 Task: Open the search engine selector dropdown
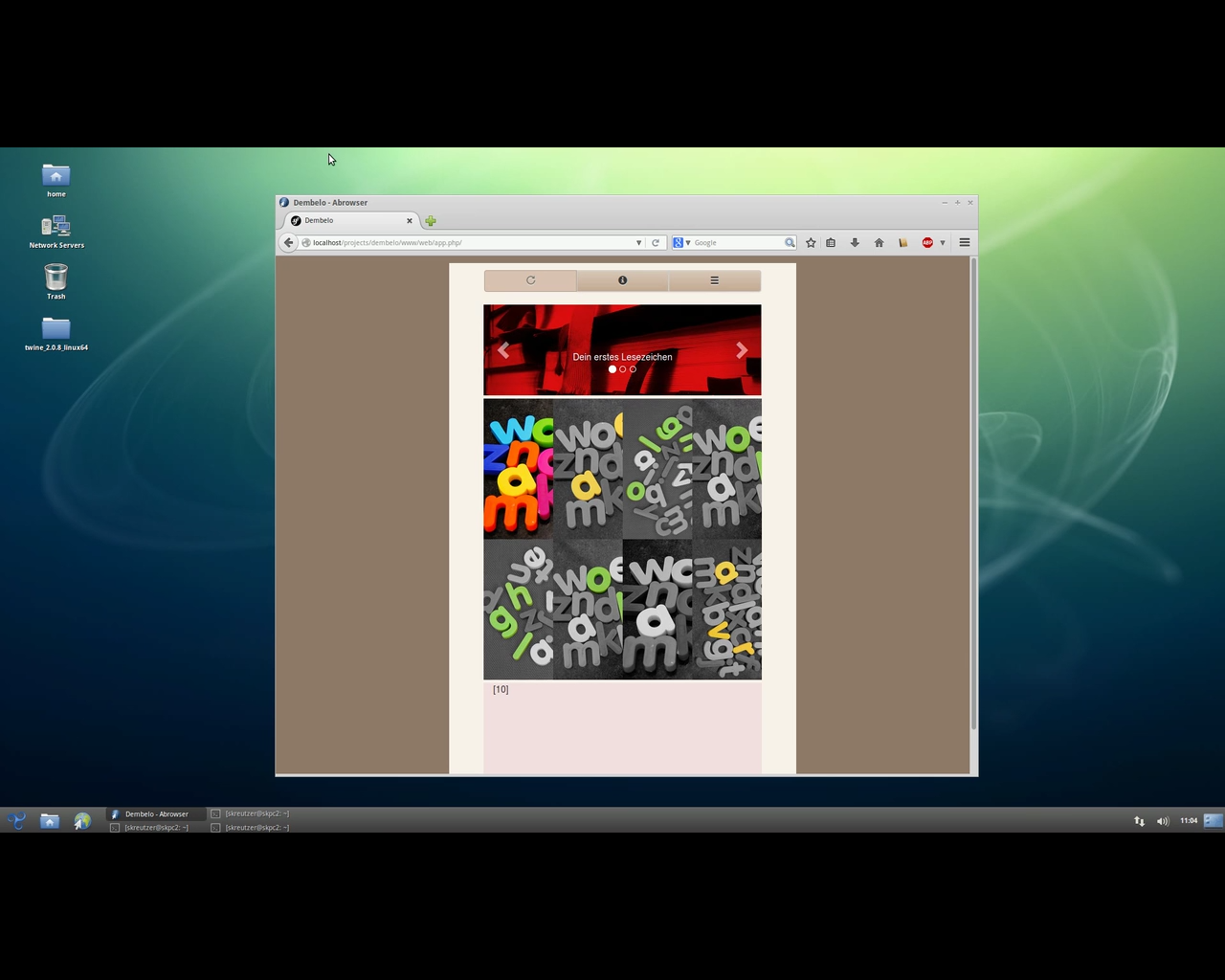click(x=681, y=243)
